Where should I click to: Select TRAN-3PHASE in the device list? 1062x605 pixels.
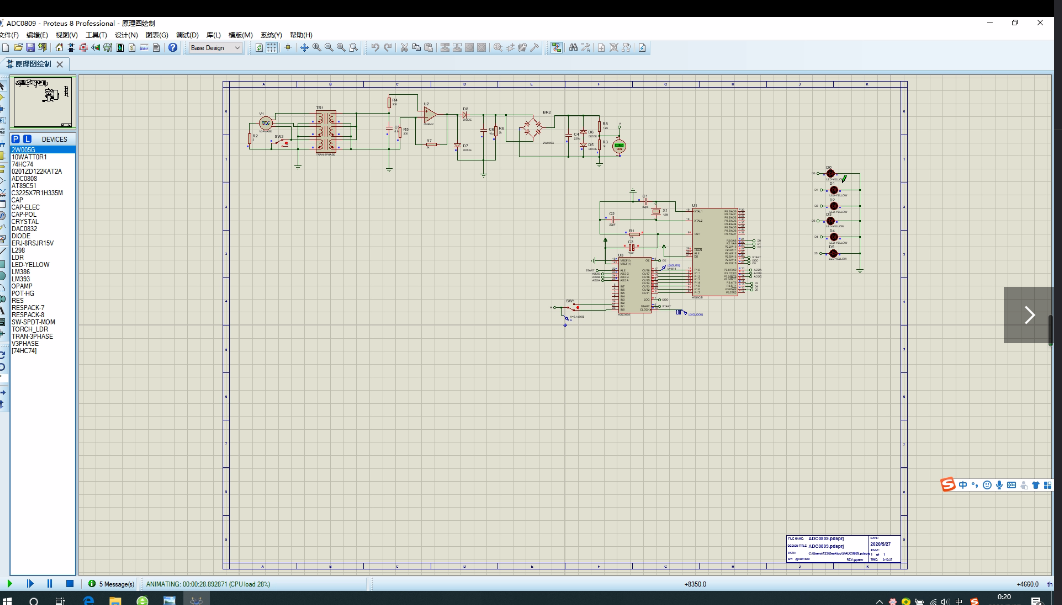pos(43,337)
